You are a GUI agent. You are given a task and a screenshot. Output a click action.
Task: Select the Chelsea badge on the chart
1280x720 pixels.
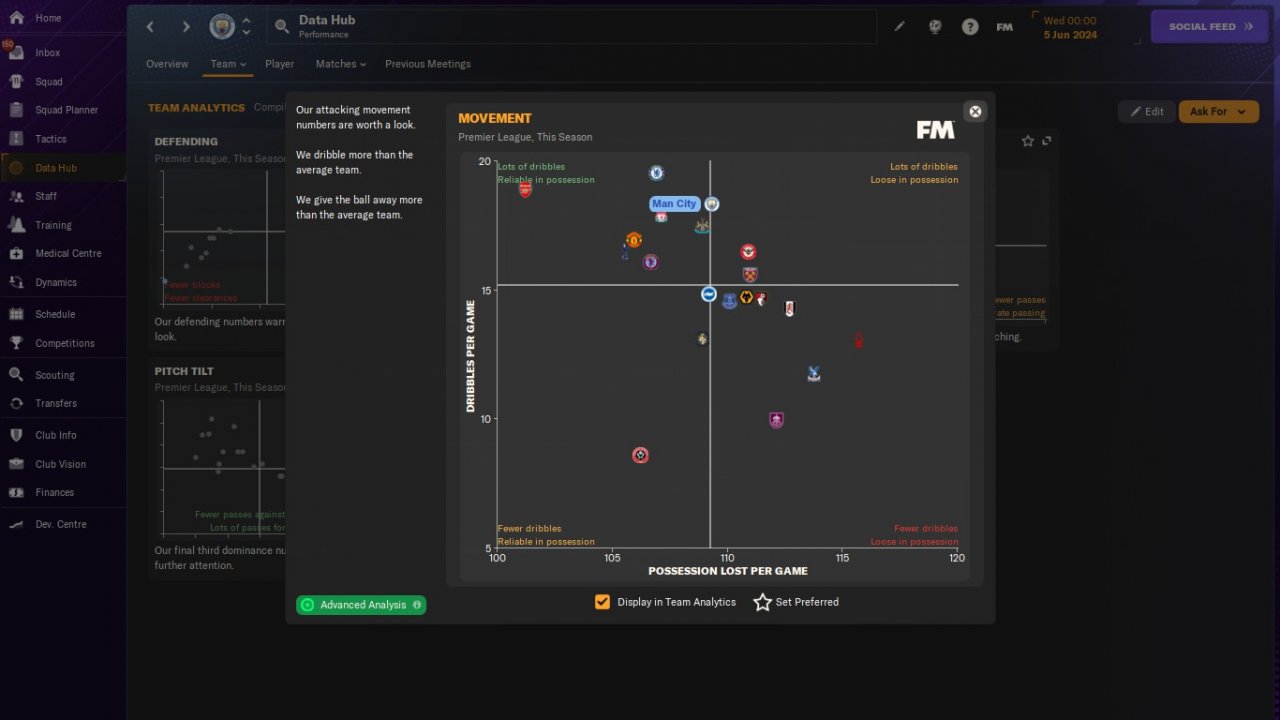pos(656,173)
